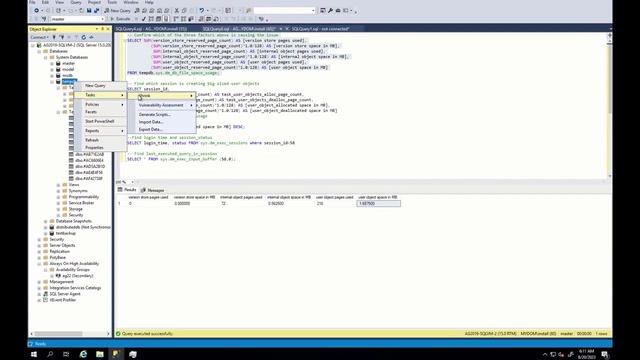Image resolution: width=640 pixels, height=360 pixels.
Task: Expand the Programmability folder
Action: (x=58, y=197)
